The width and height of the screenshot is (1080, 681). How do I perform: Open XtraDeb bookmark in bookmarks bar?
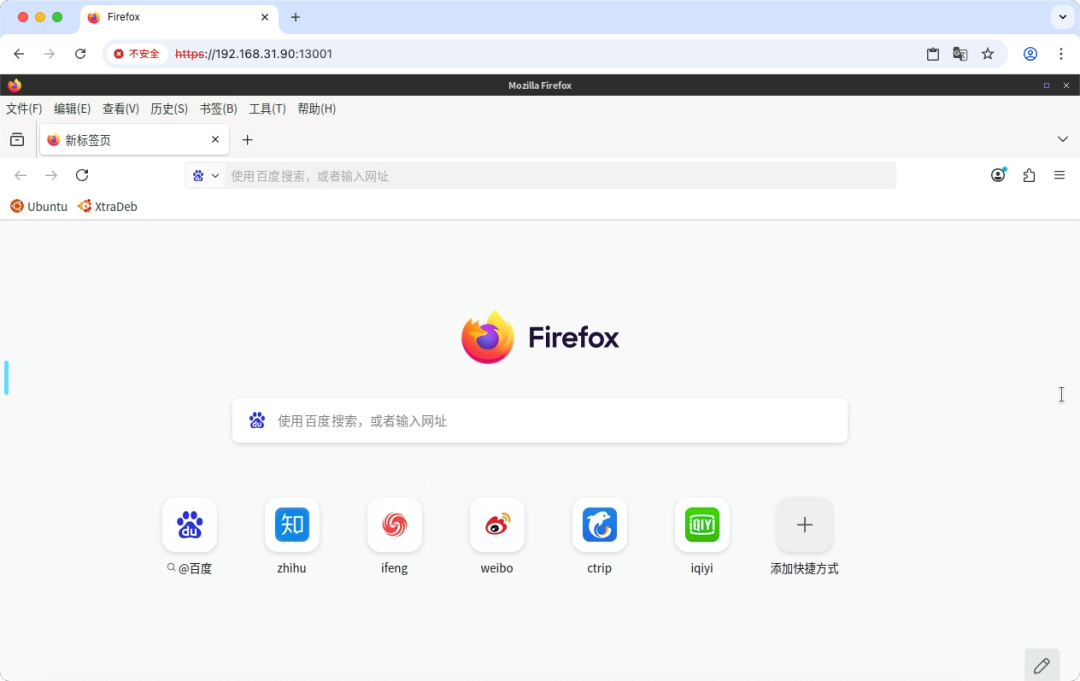107,207
